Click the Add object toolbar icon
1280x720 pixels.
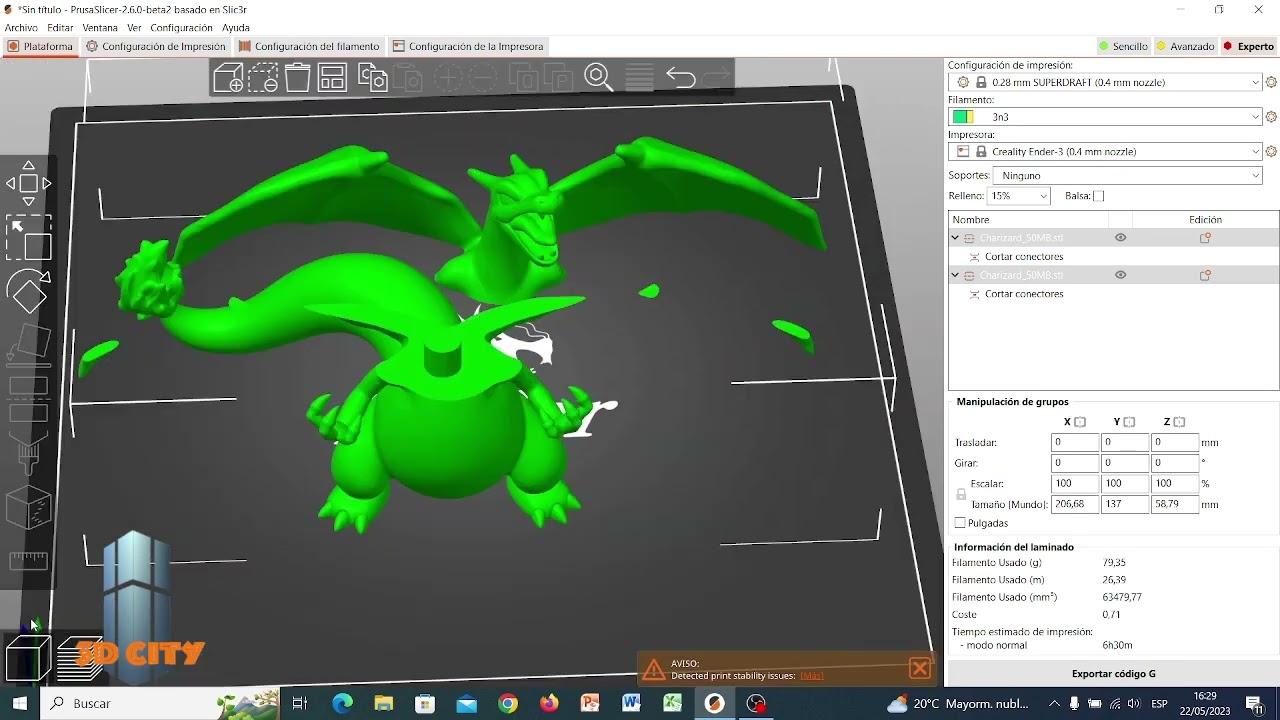click(x=228, y=77)
